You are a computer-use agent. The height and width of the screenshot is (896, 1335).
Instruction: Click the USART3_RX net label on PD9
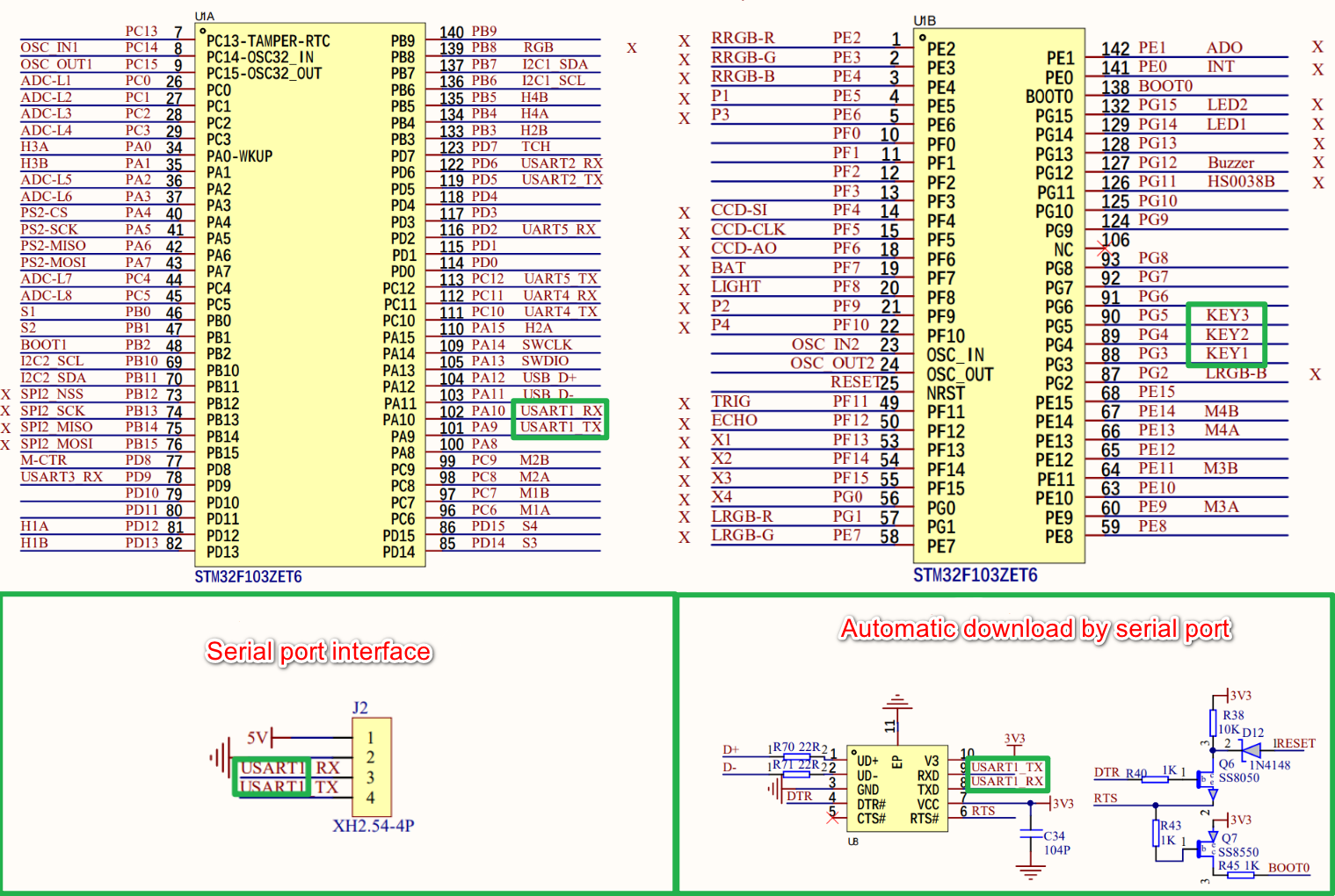tap(62, 477)
